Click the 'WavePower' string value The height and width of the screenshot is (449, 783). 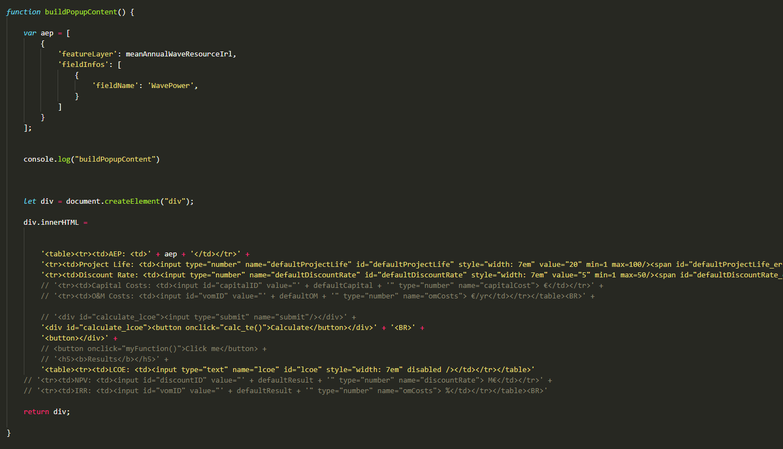point(172,85)
